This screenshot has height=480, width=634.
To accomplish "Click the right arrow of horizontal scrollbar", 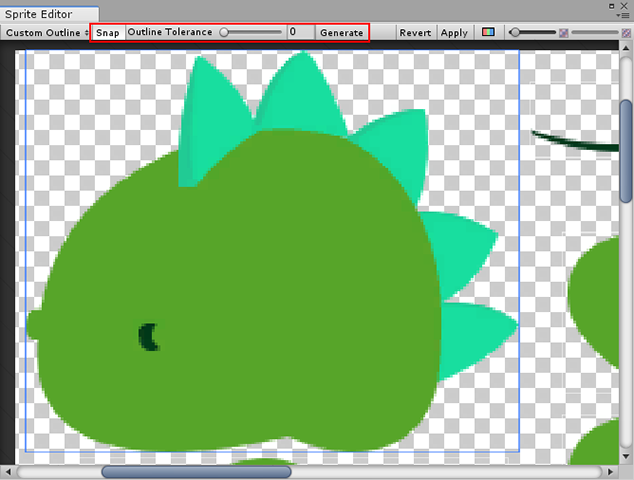I will (609, 471).
